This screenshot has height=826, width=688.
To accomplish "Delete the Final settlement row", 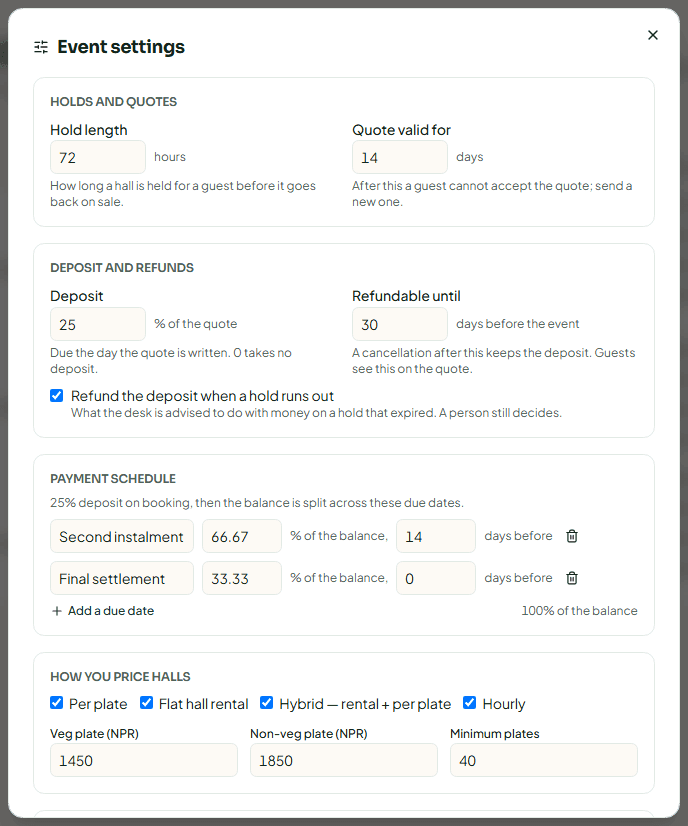I will tap(572, 578).
